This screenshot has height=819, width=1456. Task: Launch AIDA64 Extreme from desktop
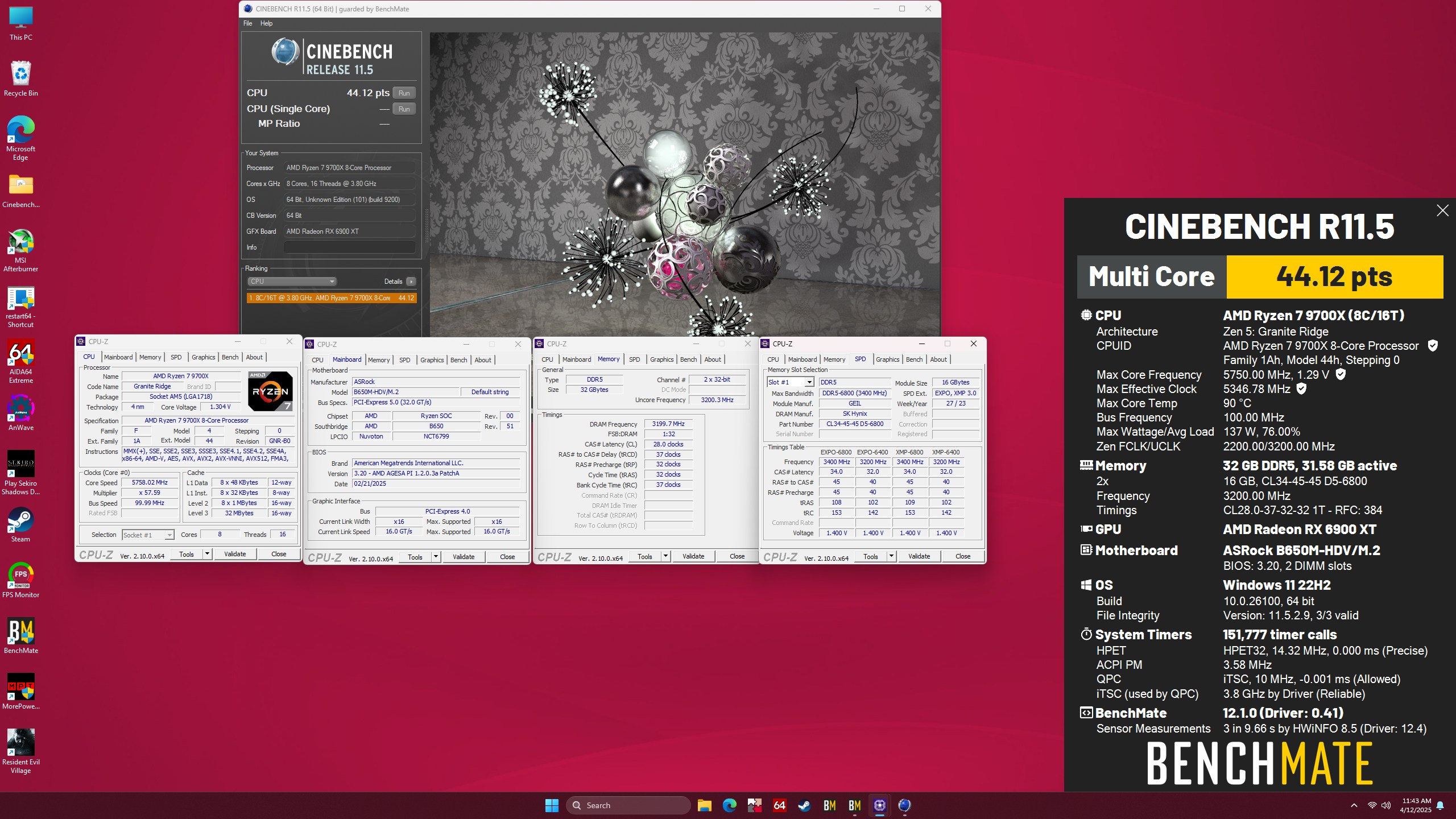[21, 362]
